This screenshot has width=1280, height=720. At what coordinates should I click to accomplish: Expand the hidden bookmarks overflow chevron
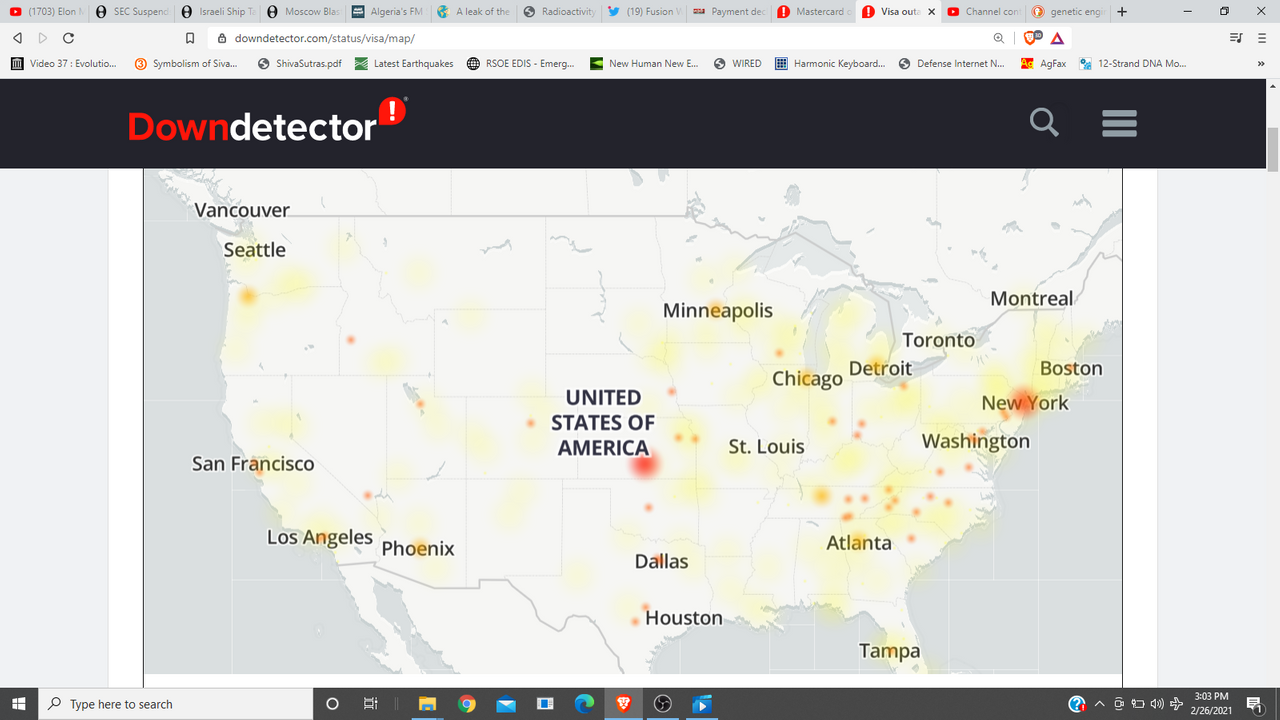[1260, 63]
